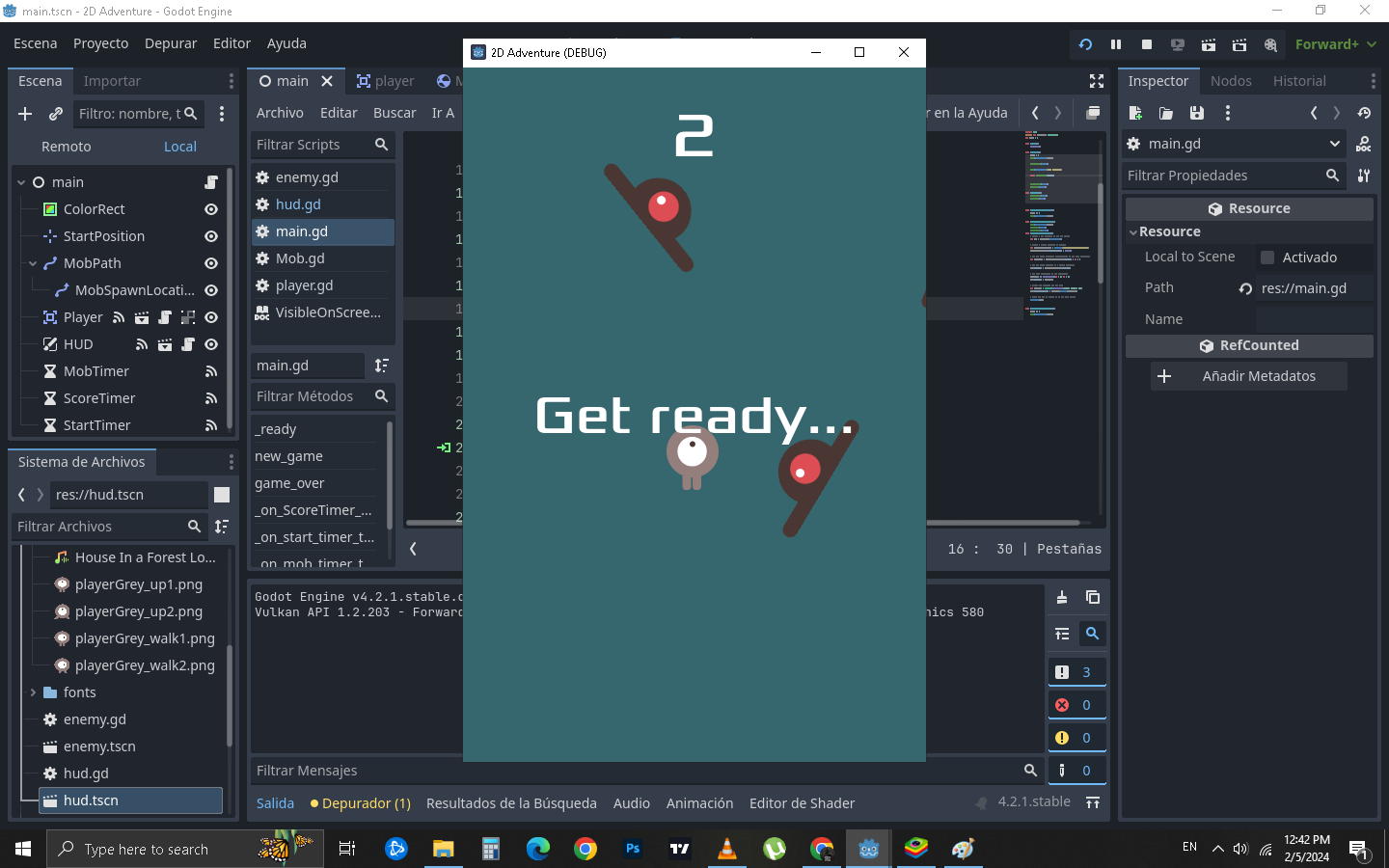Toggle output search magnifier
The height and width of the screenshot is (868, 1389).
pyautogui.click(x=1093, y=634)
